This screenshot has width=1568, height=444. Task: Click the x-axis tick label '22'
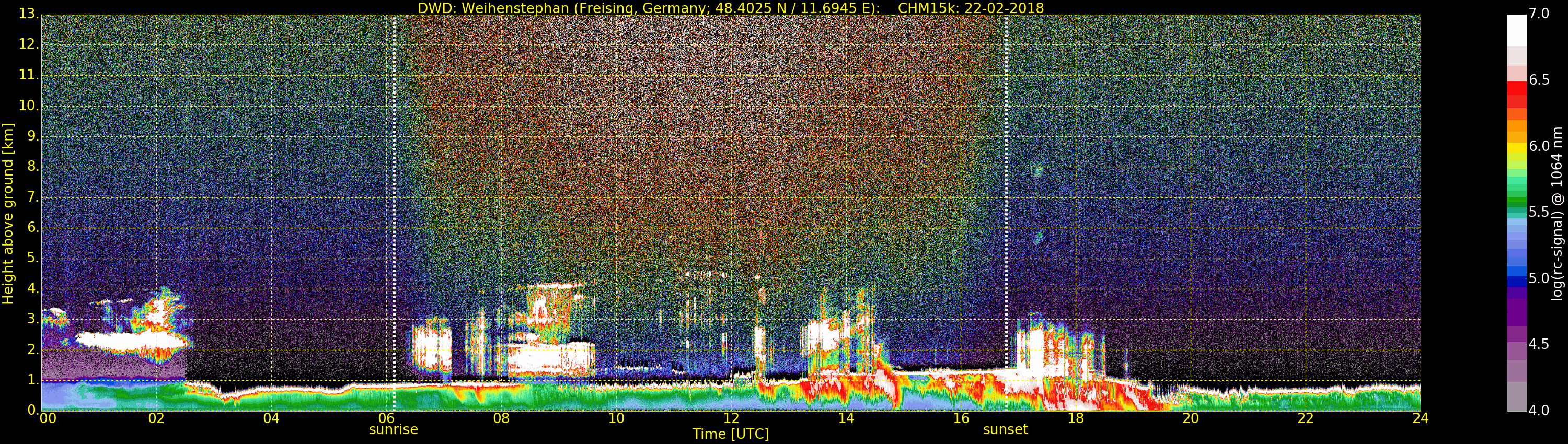[x=1306, y=418]
